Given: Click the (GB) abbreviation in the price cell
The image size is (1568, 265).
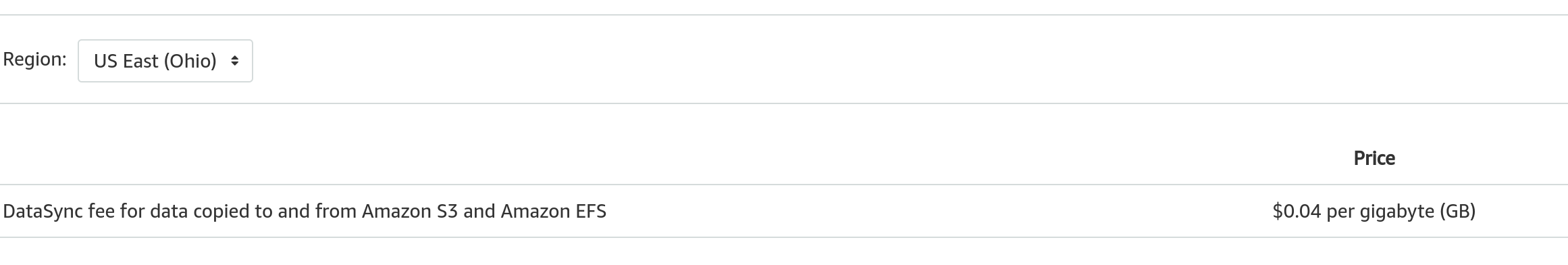Looking at the screenshot, I should (1457, 212).
